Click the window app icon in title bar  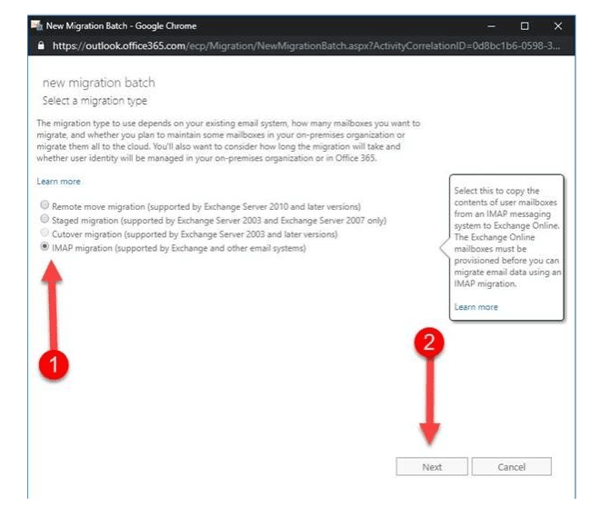point(37,26)
